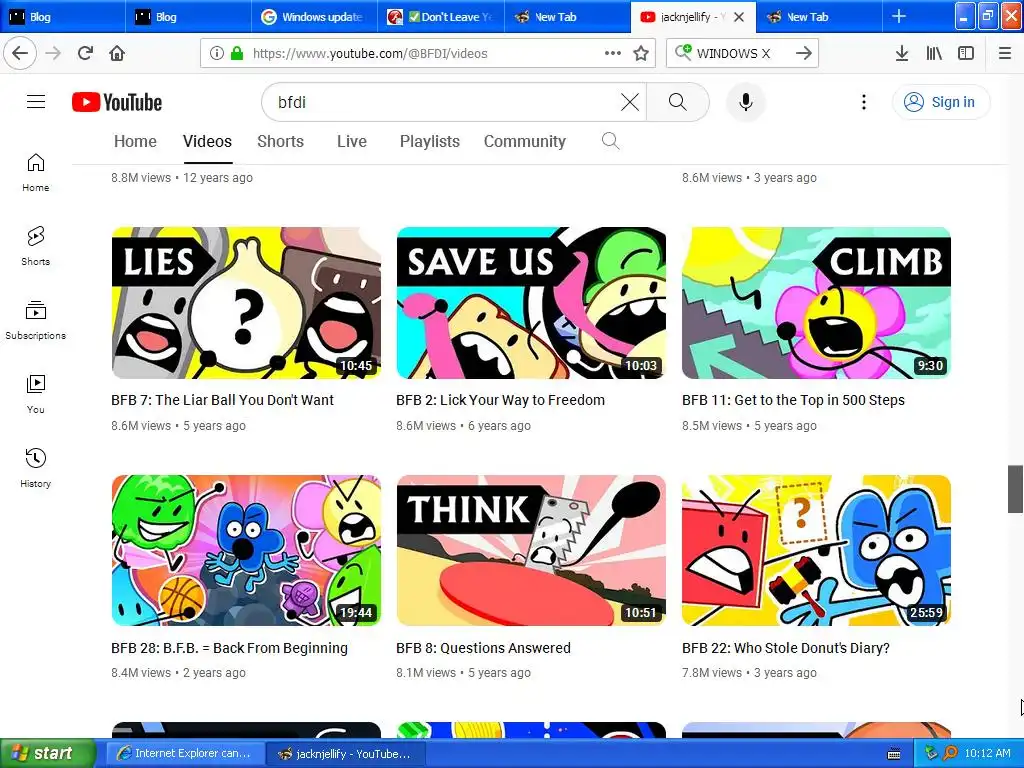The image size is (1024, 768).
Task: Open Subscriptions in the sidebar
Action: pyautogui.click(x=36, y=320)
